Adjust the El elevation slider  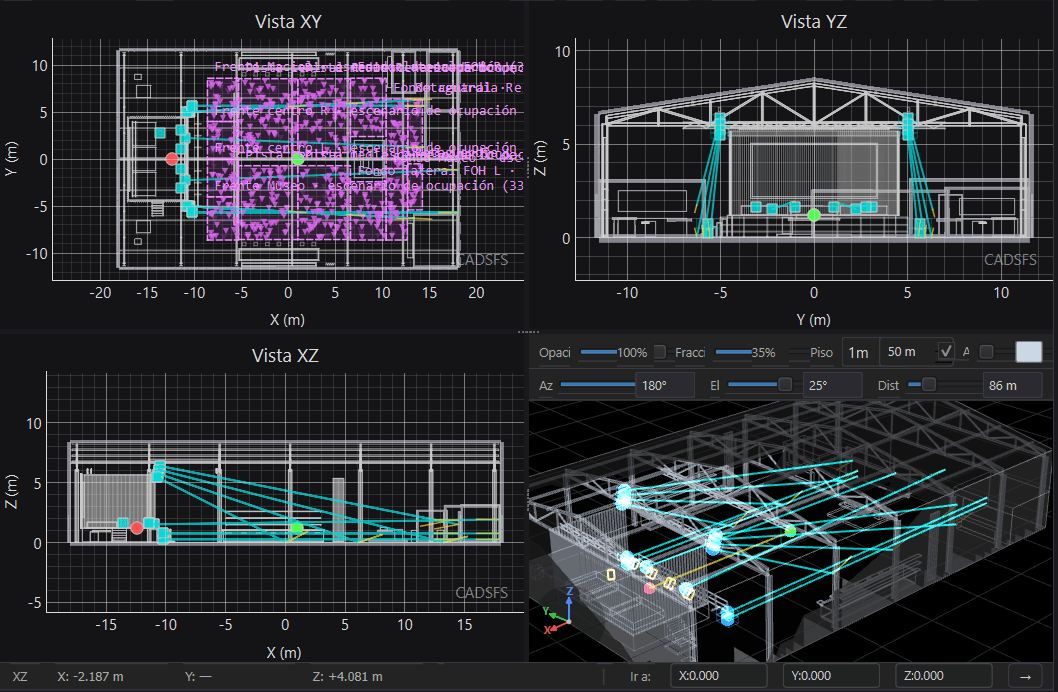click(x=759, y=385)
